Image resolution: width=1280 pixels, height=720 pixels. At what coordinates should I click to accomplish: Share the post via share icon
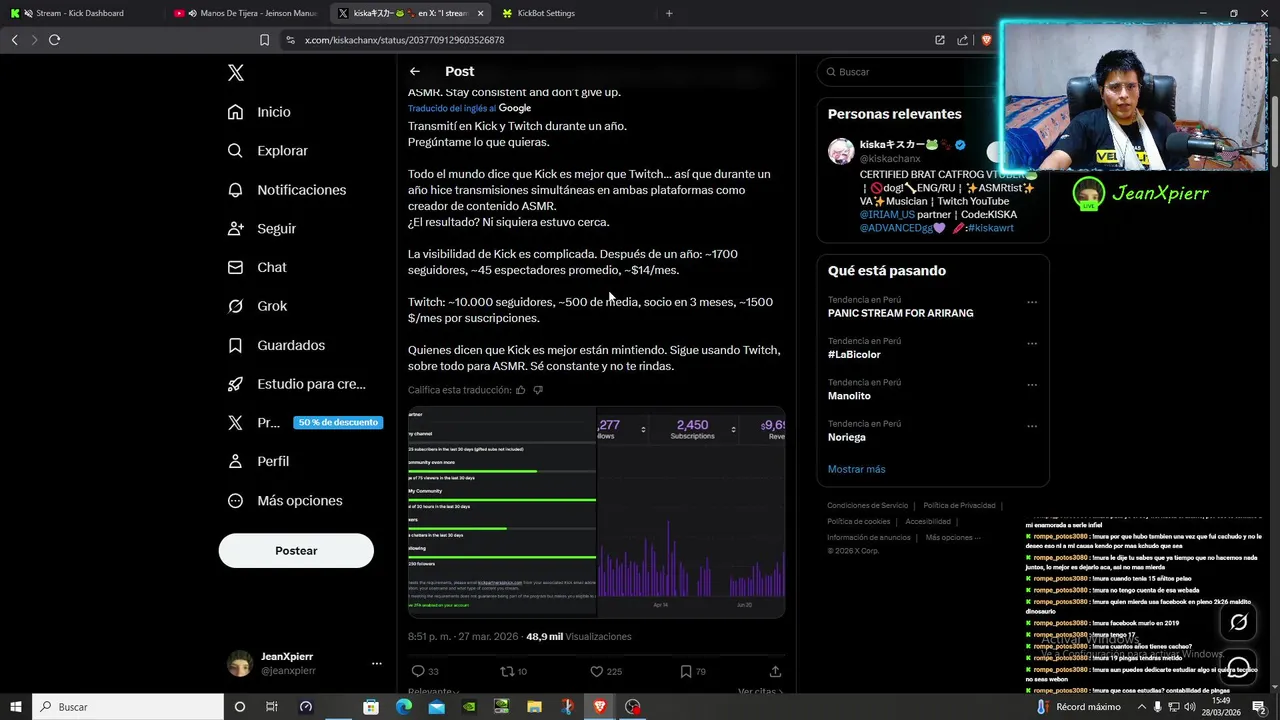coord(775,671)
